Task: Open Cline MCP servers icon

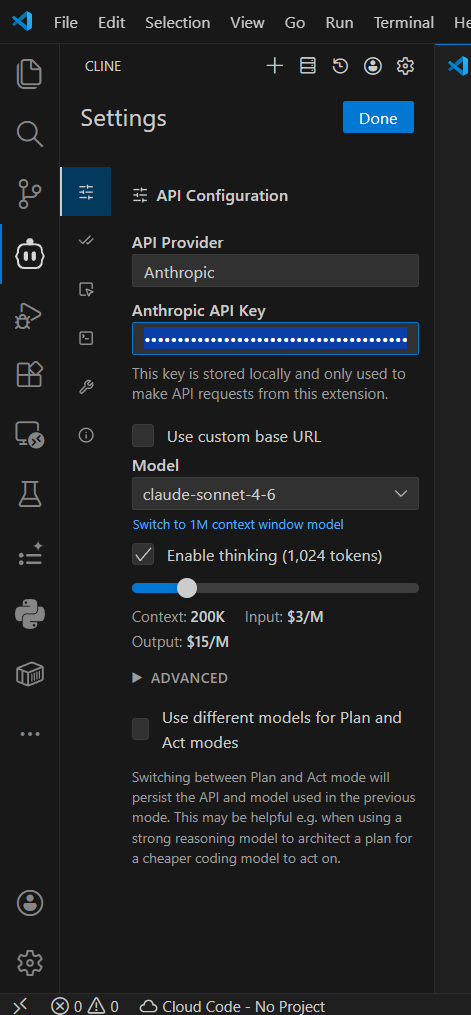Action: click(308, 65)
